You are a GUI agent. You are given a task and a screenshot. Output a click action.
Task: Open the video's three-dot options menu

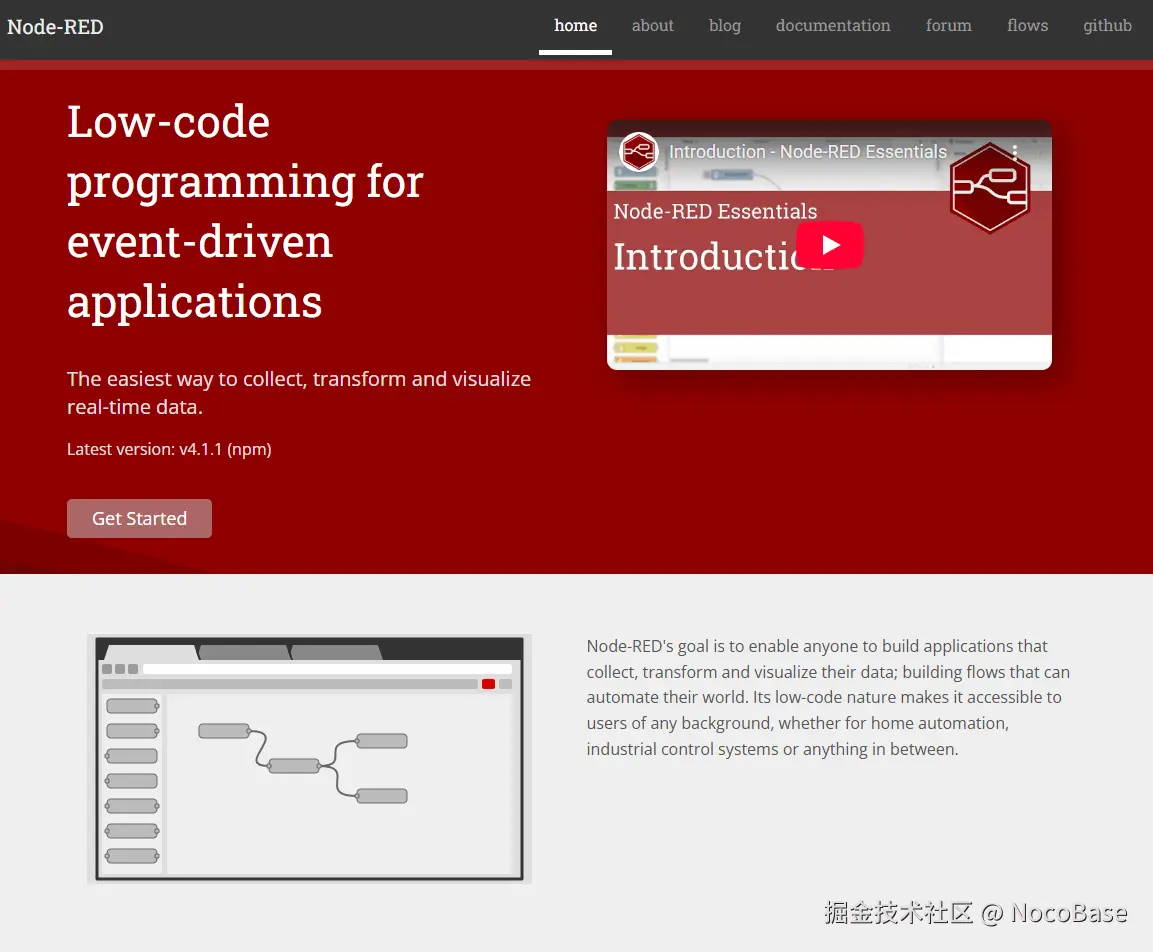click(1016, 151)
